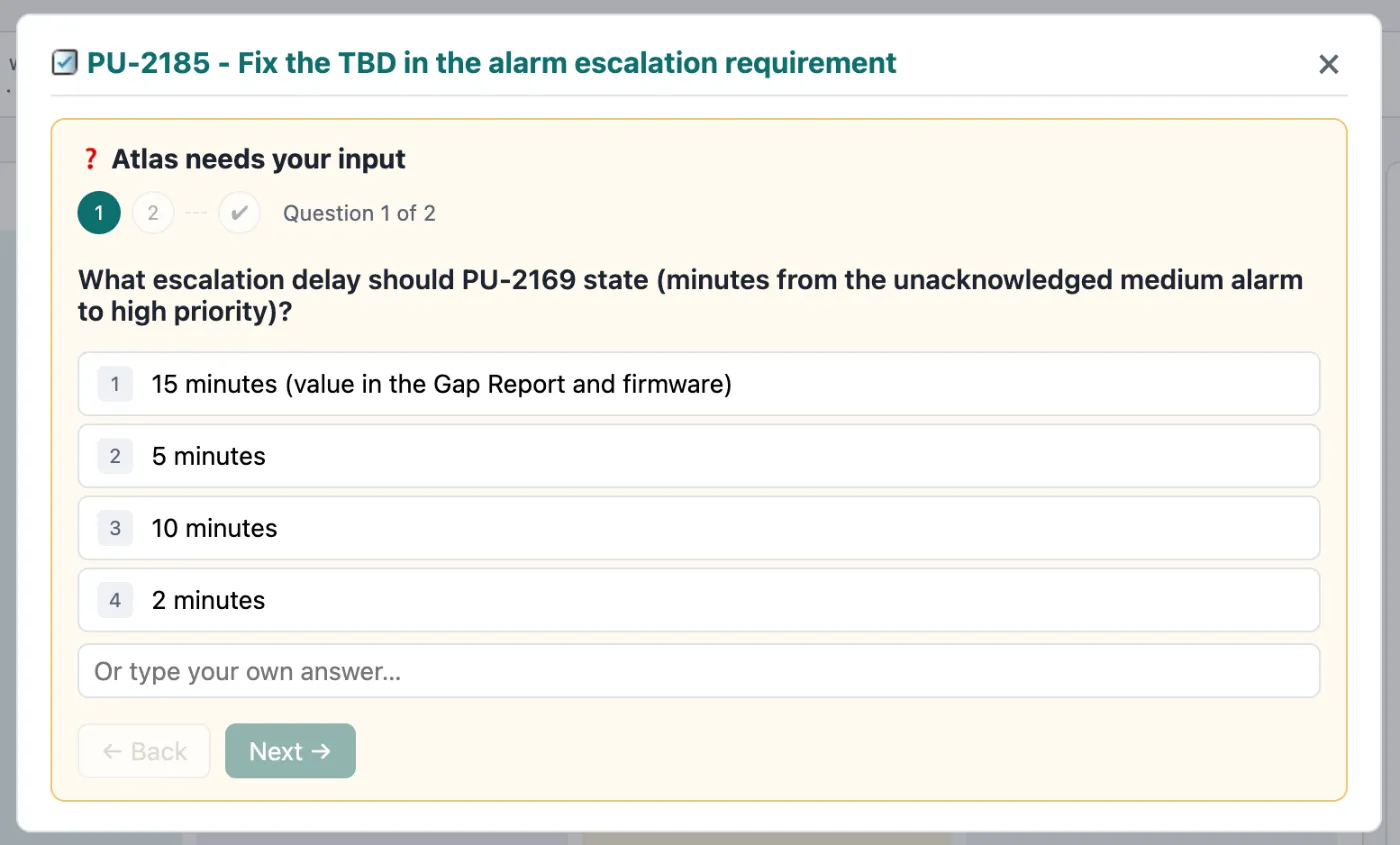Image resolution: width=1400 pixels, height=845 pixels.
Task: Click the number 1 badge
Action: point(115,384)
